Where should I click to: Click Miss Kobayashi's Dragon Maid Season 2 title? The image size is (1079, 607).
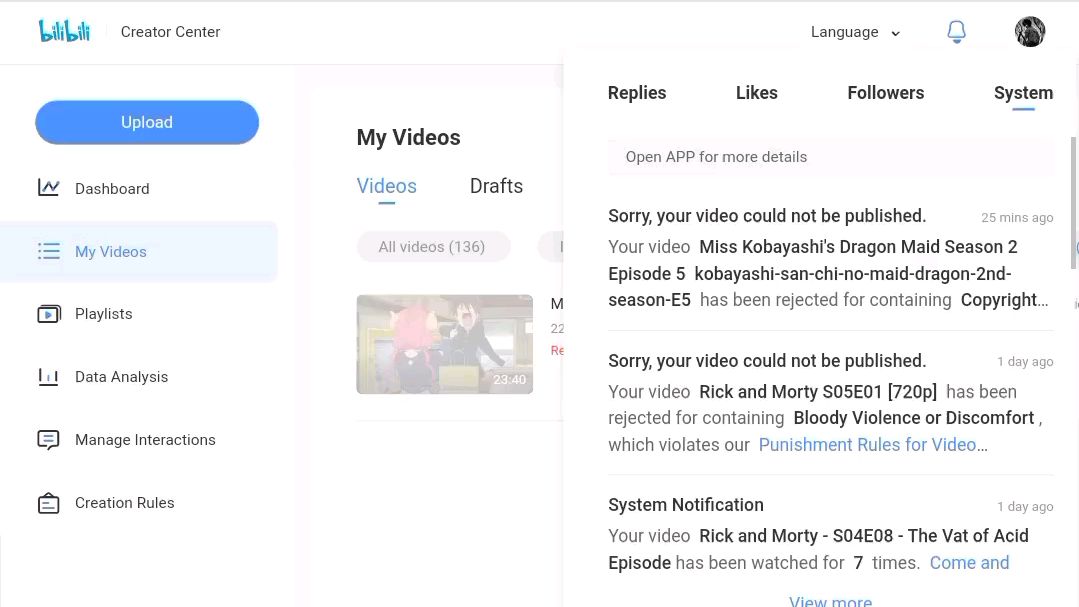813,260
